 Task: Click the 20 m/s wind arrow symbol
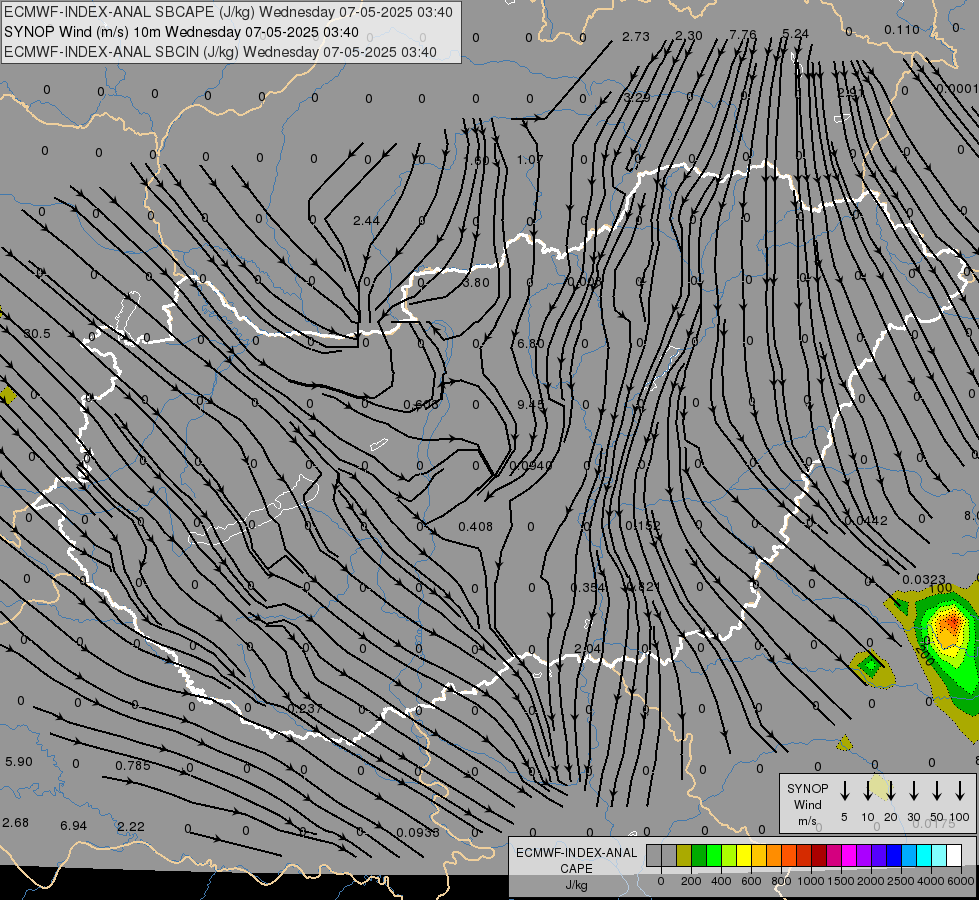(890, 791)
